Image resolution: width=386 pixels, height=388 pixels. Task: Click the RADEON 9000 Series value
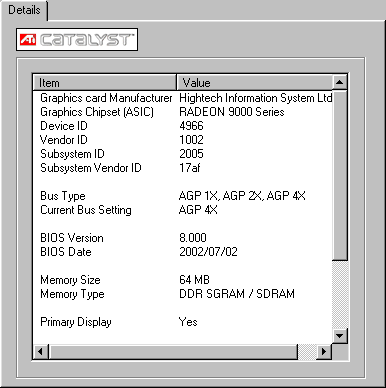(232, 112)
